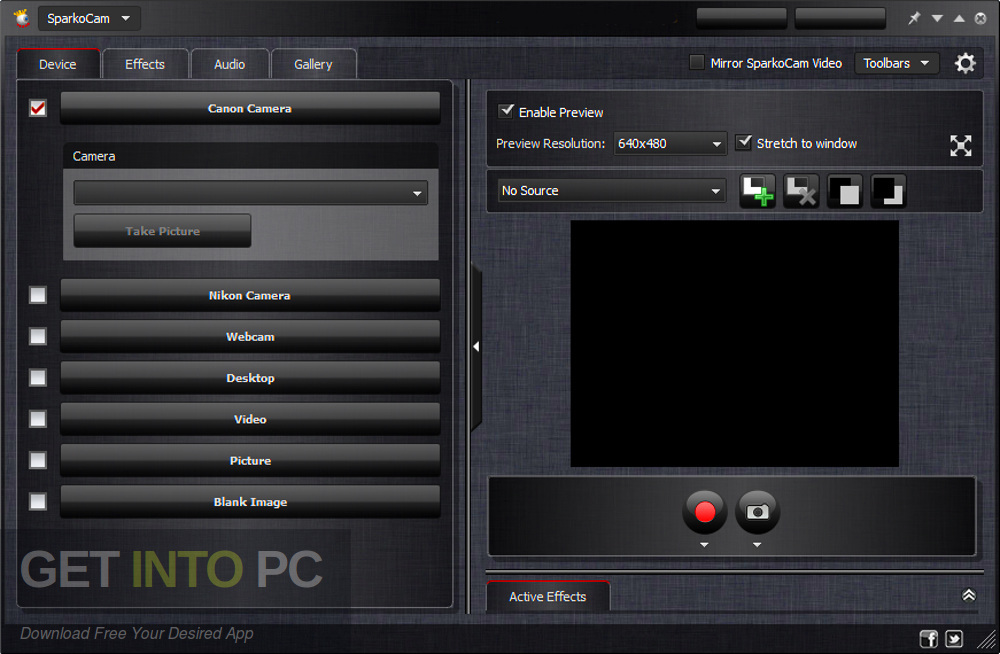1000x654 pixels.
Task: Click the Webcam source button
Action: (x=250, y=336)
